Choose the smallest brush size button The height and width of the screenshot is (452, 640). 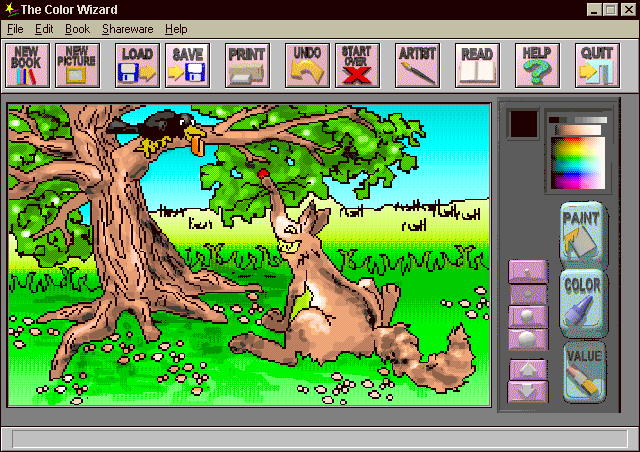pos(528,271)
